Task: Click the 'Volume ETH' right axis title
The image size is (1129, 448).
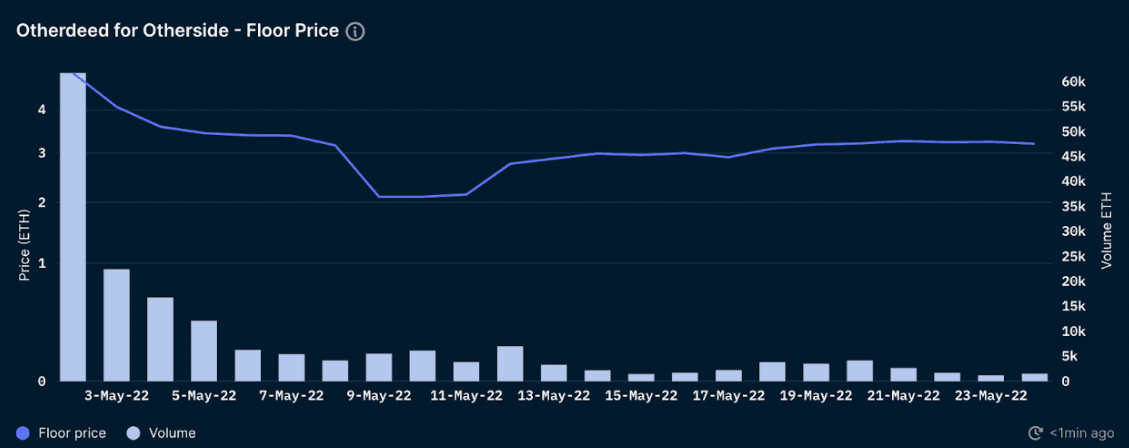Action: tap(1106, 231)
